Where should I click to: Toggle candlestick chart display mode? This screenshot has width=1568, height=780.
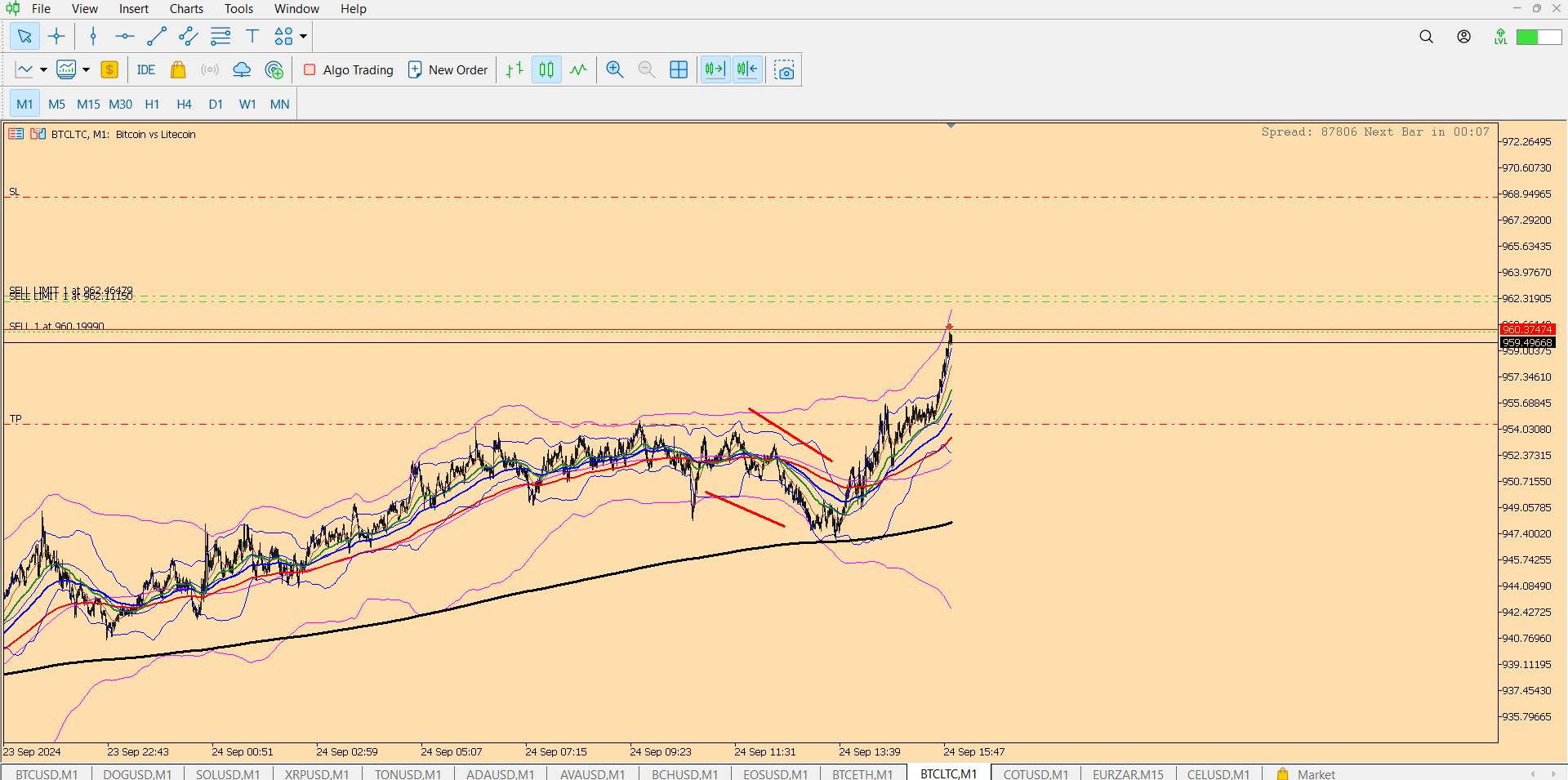click(546, 70)
